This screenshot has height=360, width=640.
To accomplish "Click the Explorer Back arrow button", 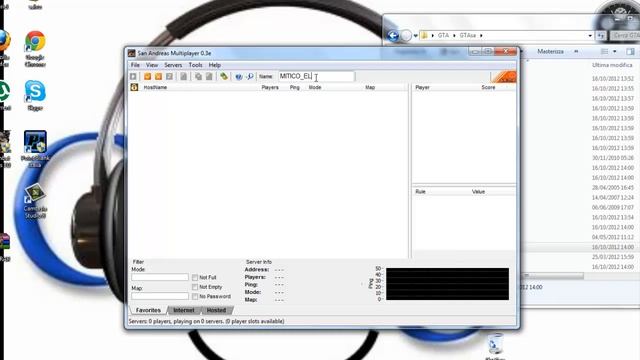I will (393, 36).
